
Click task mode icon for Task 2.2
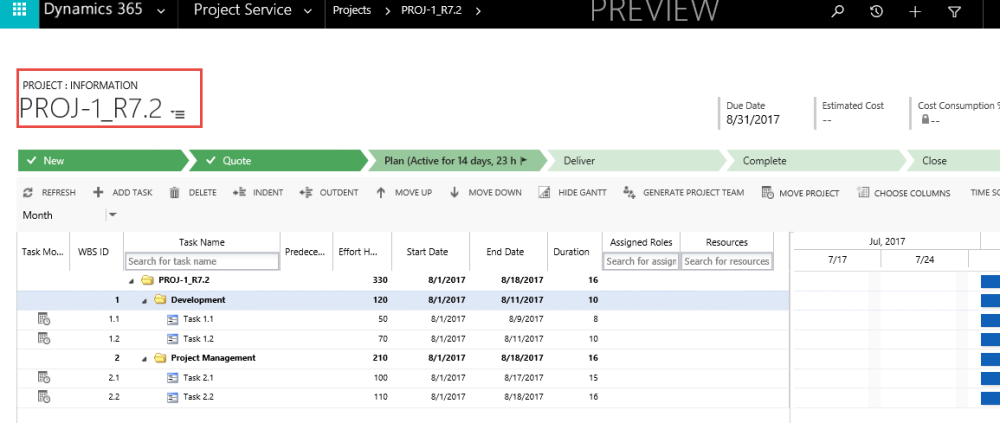pyautogui.click(x=44, y=397)
